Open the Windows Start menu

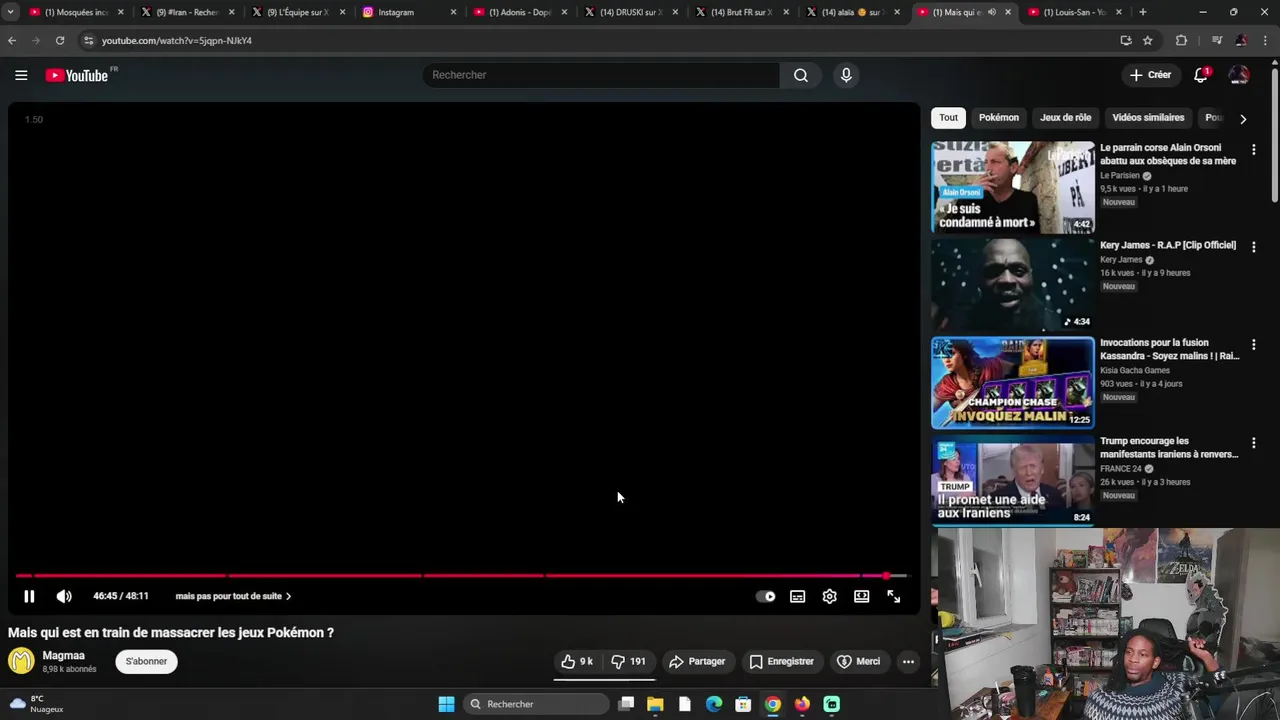tap(446, 704)
